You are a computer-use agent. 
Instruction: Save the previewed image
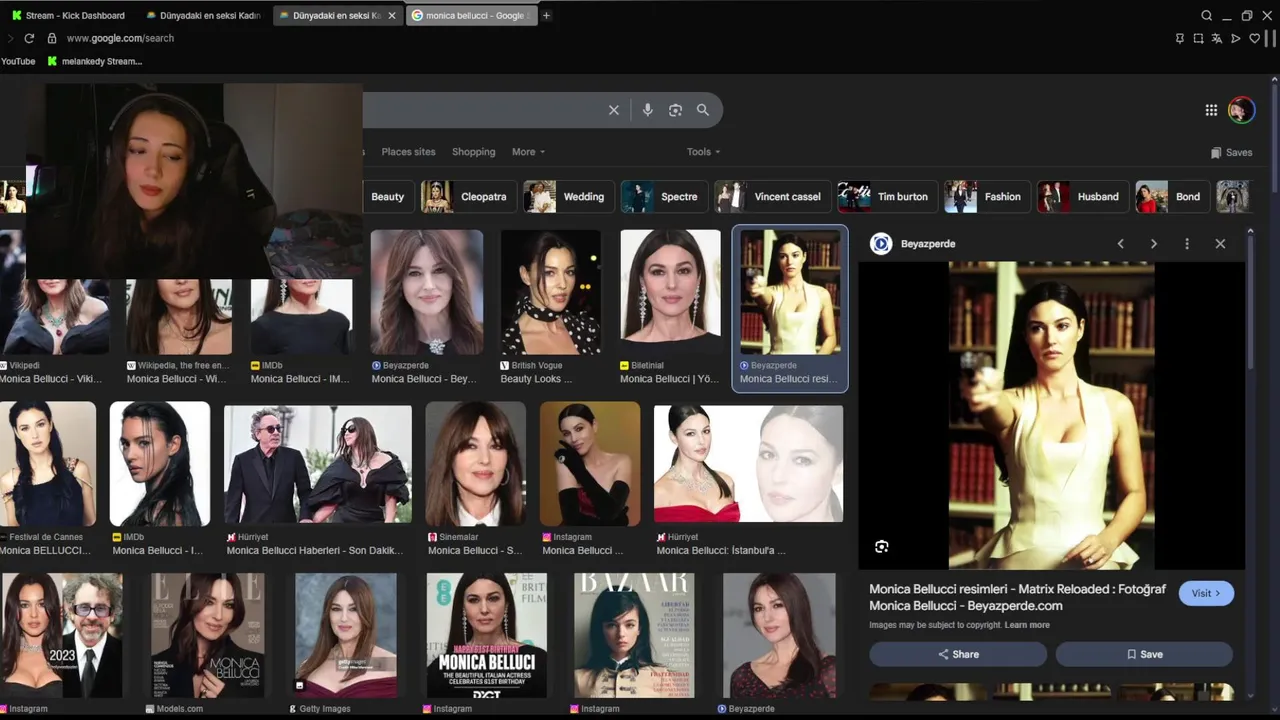click(1144, 654)
